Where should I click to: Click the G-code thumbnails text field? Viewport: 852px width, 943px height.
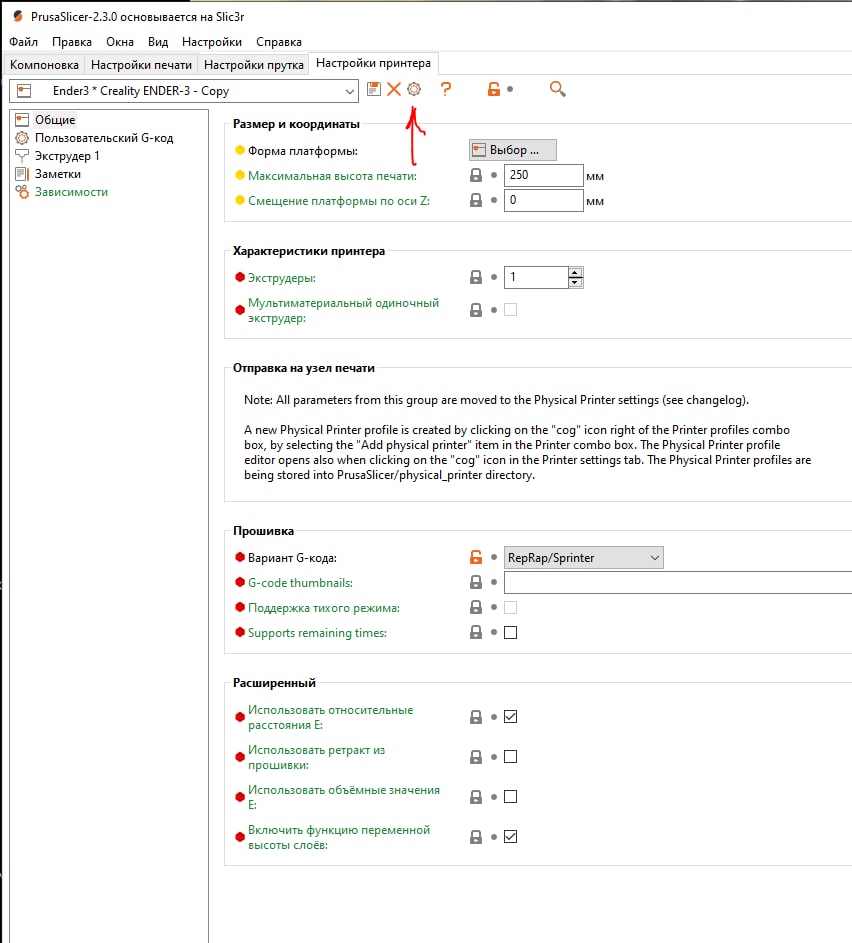pyautogui.click(x=678, y=582)
